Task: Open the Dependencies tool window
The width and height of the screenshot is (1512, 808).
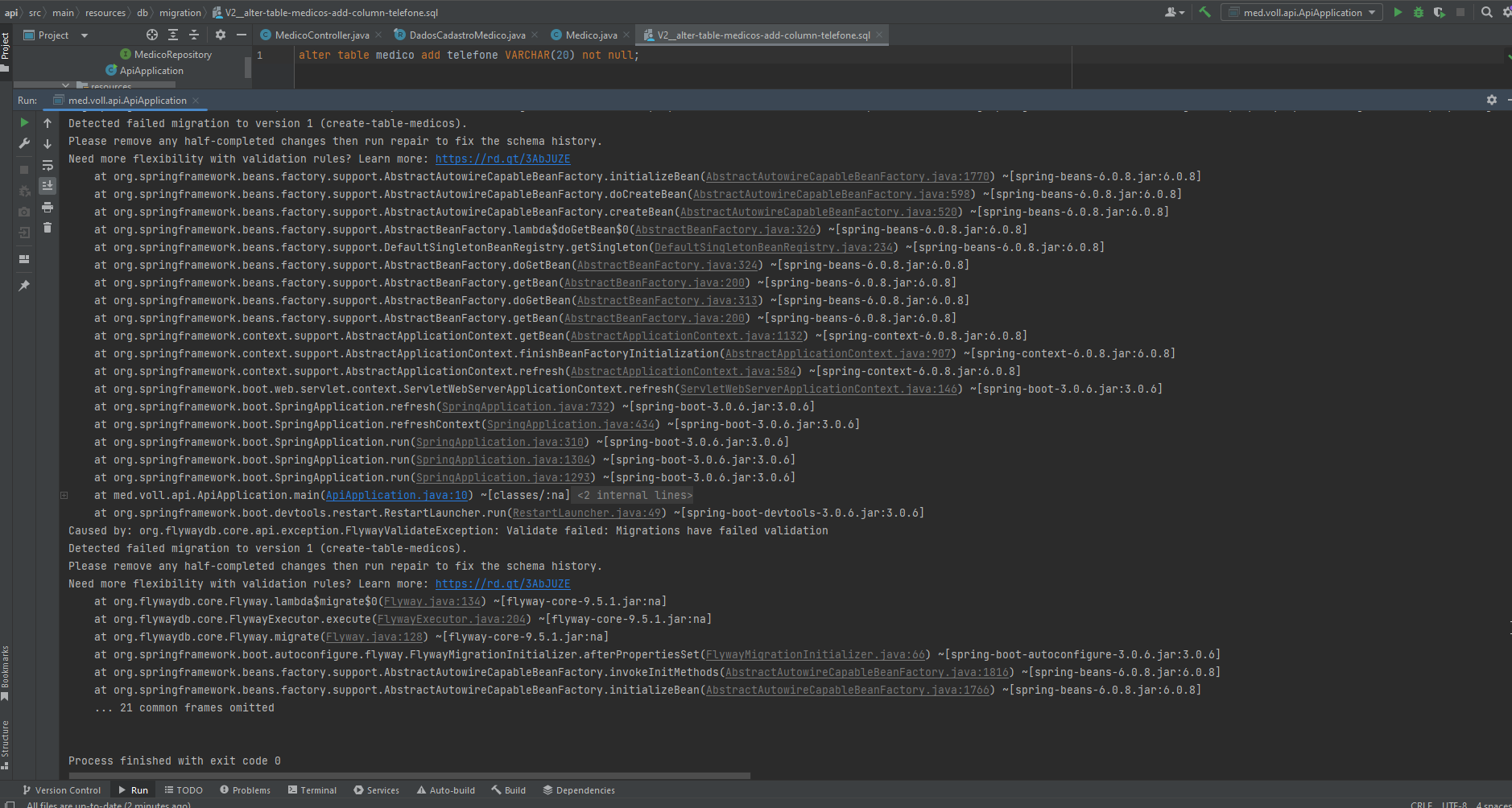Action: [579, 790]
